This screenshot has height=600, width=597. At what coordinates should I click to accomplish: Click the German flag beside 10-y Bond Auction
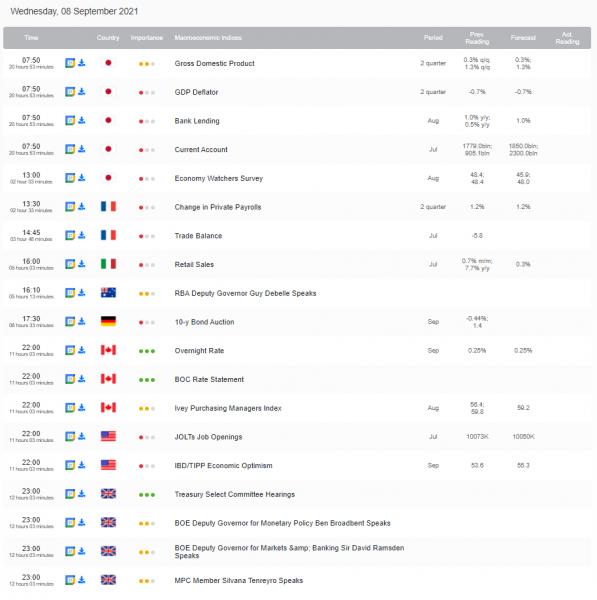pos(108,321)
